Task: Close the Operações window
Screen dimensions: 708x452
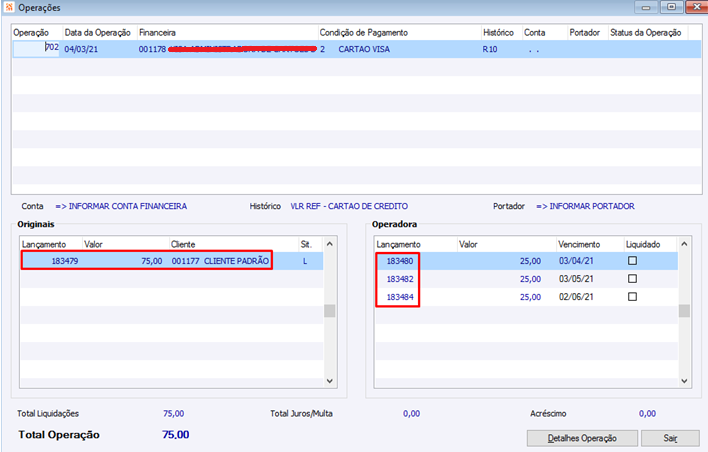Action: (697, 7)
